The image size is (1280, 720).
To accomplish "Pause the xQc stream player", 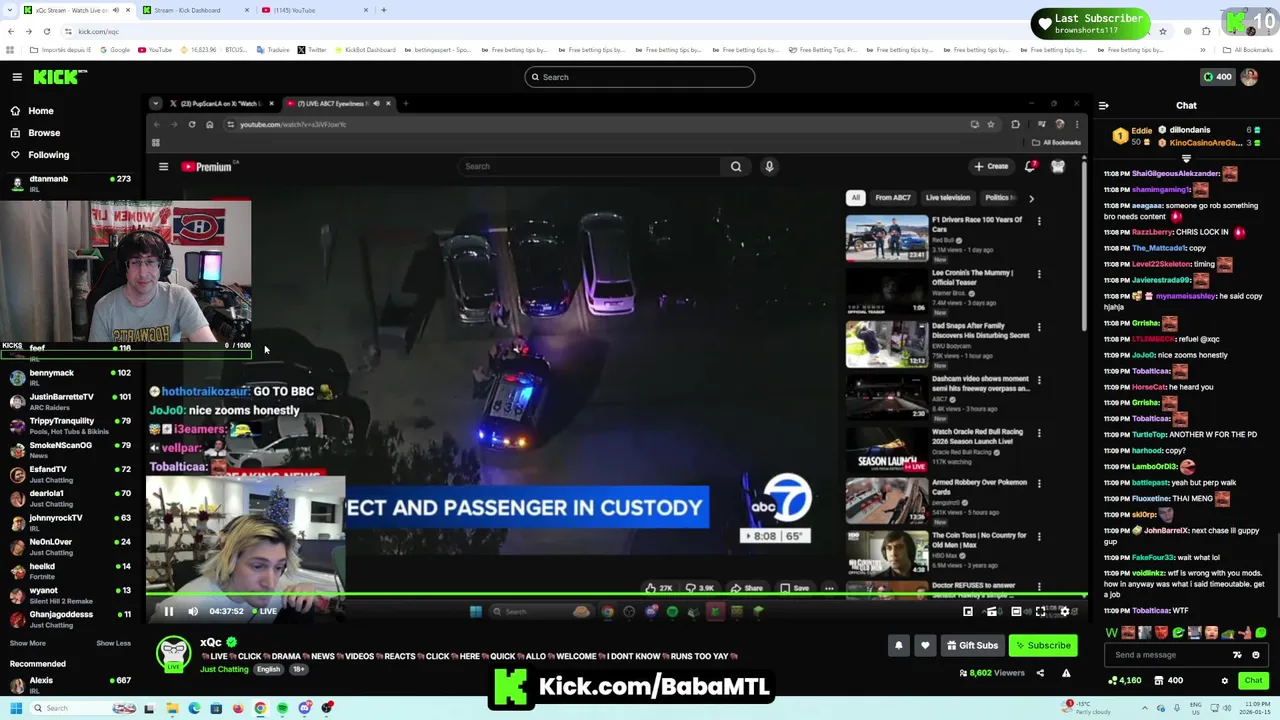I will pyautogui.click(x=169, y=611).
